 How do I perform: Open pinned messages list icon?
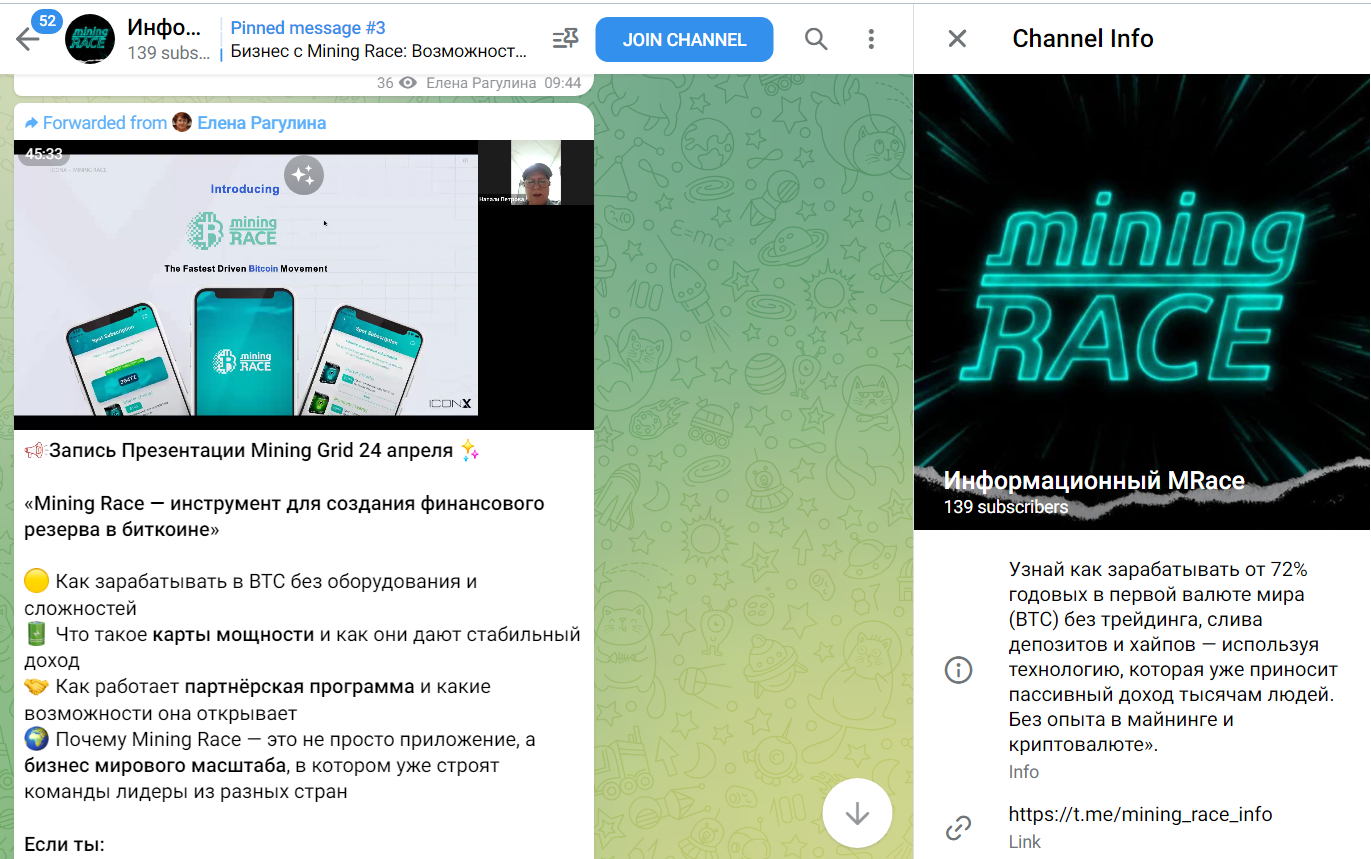[565, 39]
